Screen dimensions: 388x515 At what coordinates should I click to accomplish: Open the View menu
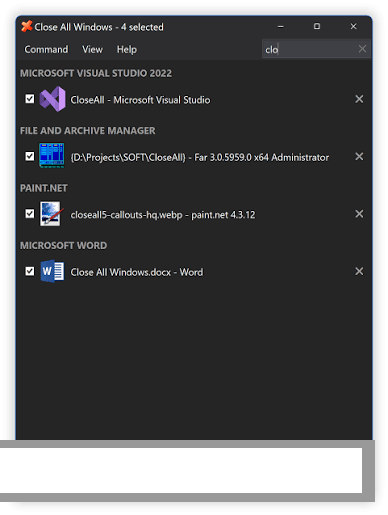(x=92, y=49)
